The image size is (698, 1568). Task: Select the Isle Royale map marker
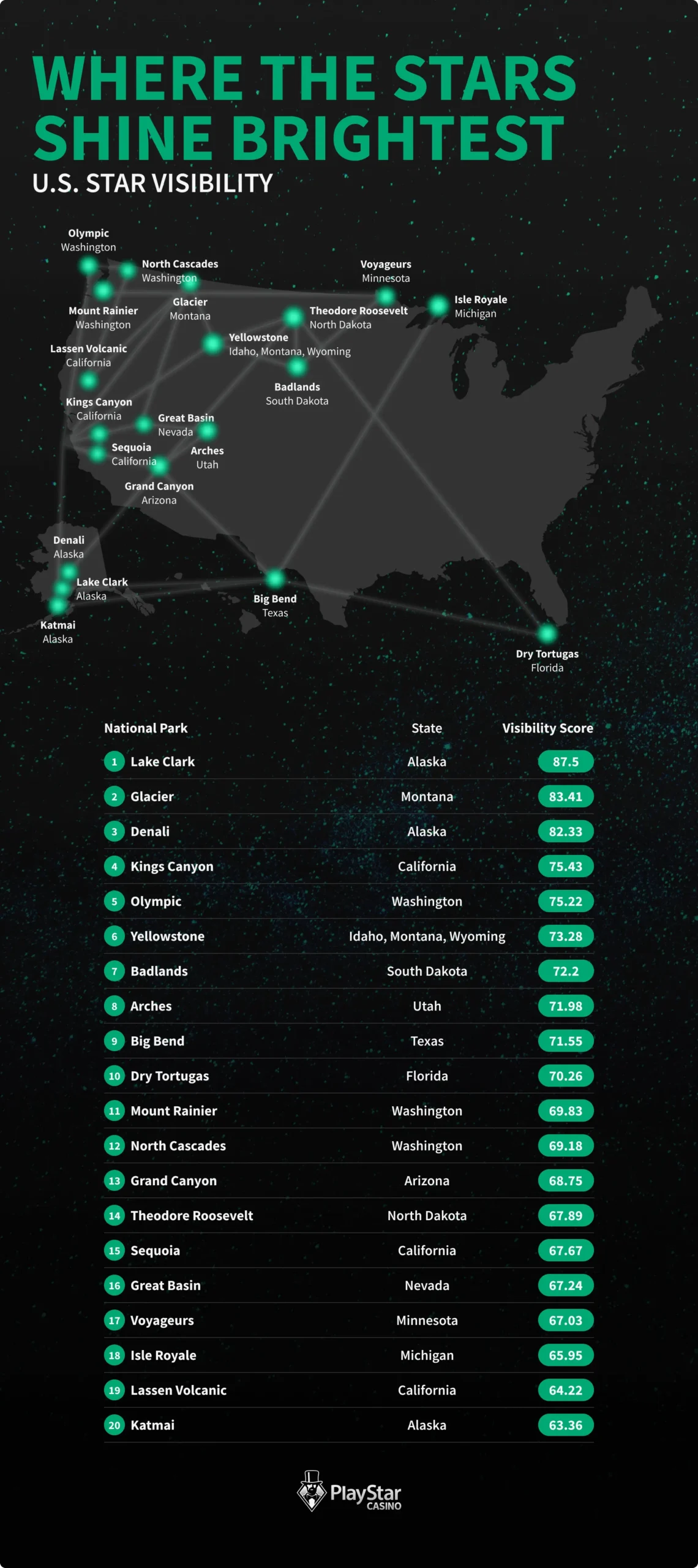click(438, 305)
